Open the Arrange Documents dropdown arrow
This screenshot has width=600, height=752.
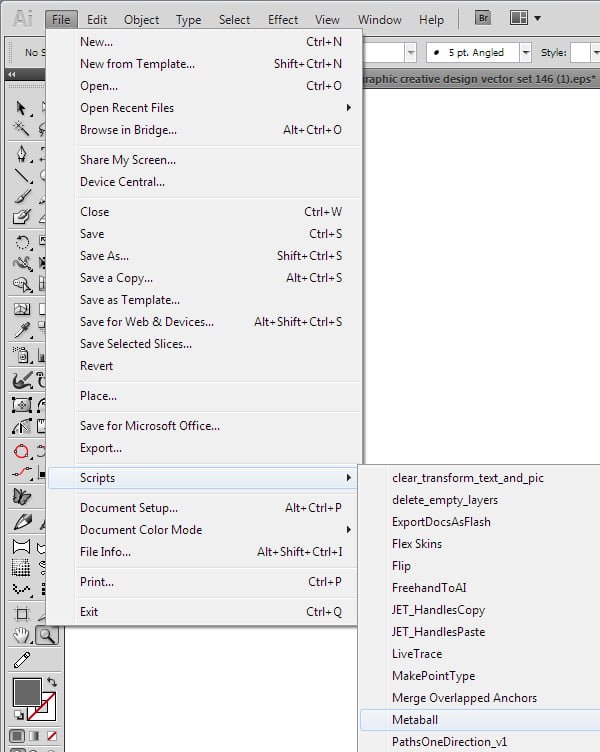coord(538,19)
